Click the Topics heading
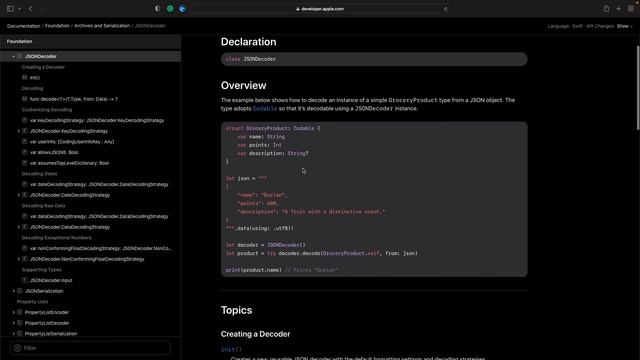The image size is (640, 360). coord(236,310)
